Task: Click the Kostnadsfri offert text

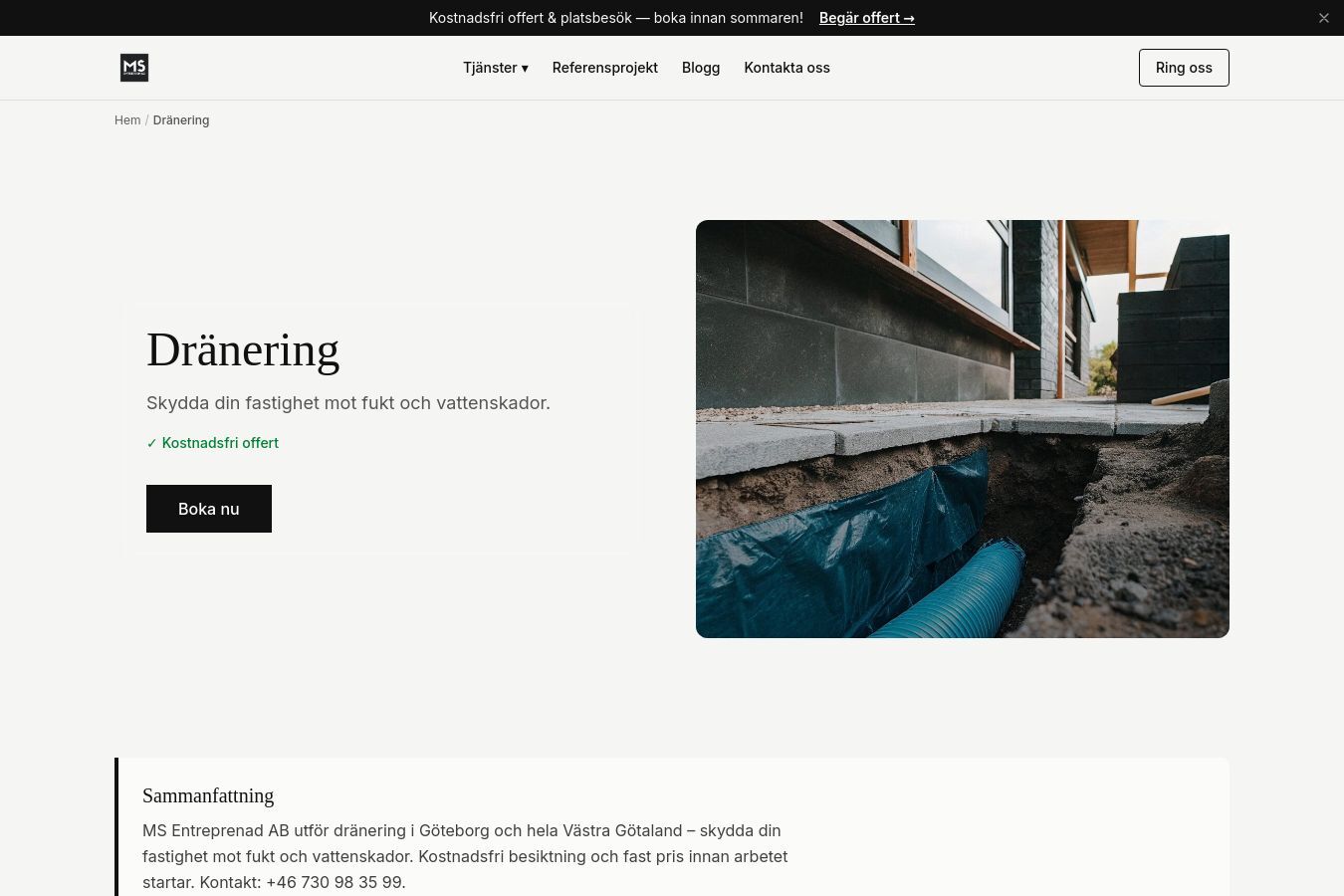Action: (212, 443)
